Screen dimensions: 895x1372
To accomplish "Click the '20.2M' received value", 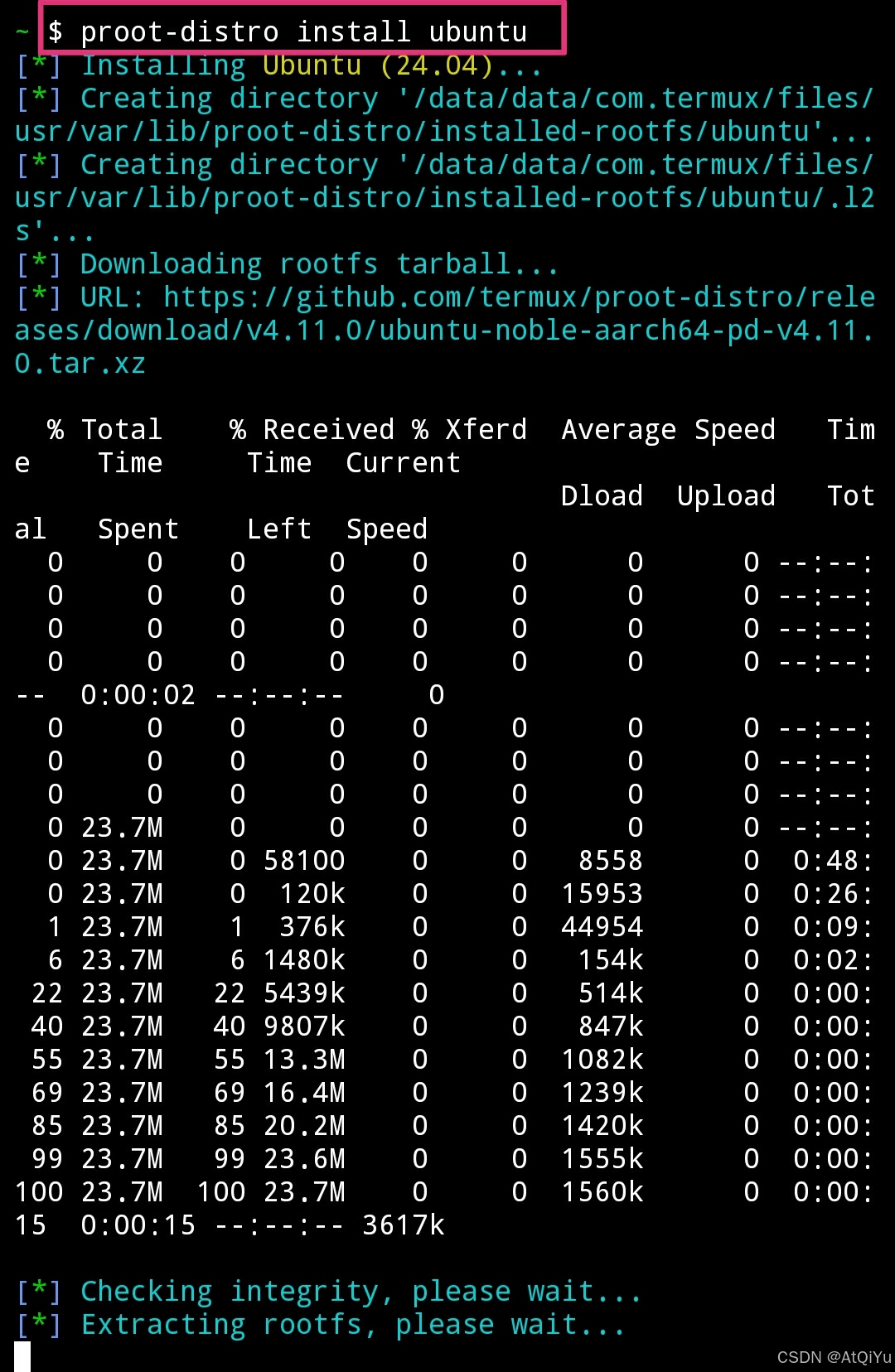I will pyautogui.click(x=304, y=1125).
